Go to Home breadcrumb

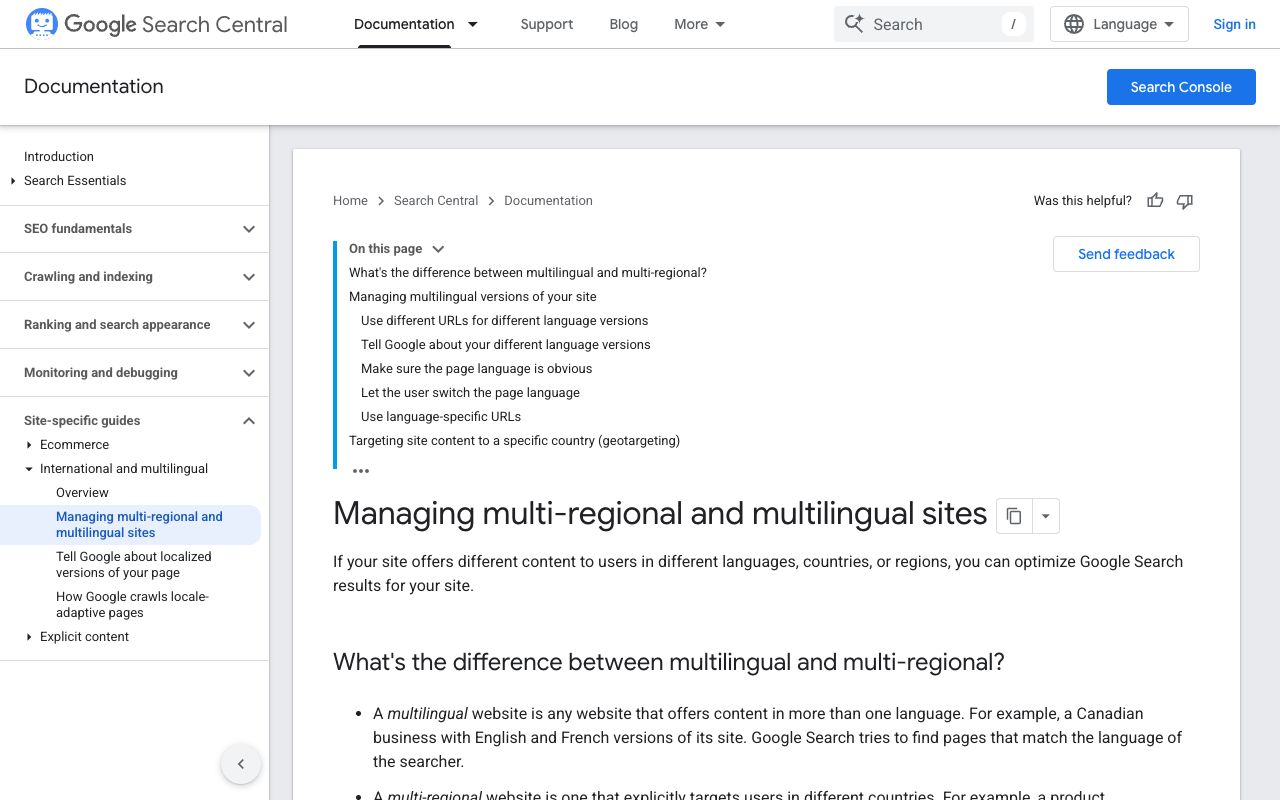(350, 201)
